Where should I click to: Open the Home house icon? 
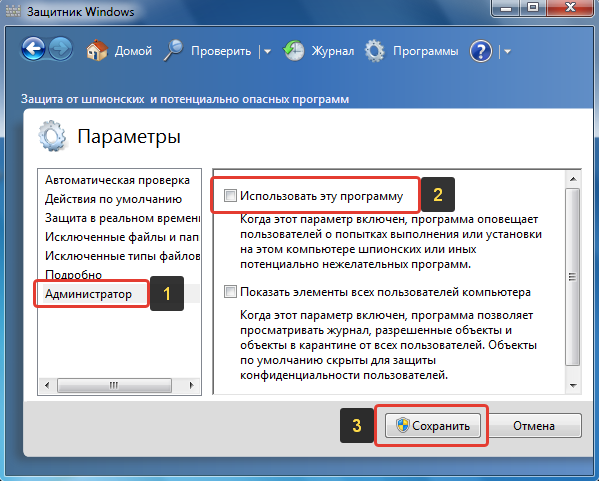click(x=97, y=50)
